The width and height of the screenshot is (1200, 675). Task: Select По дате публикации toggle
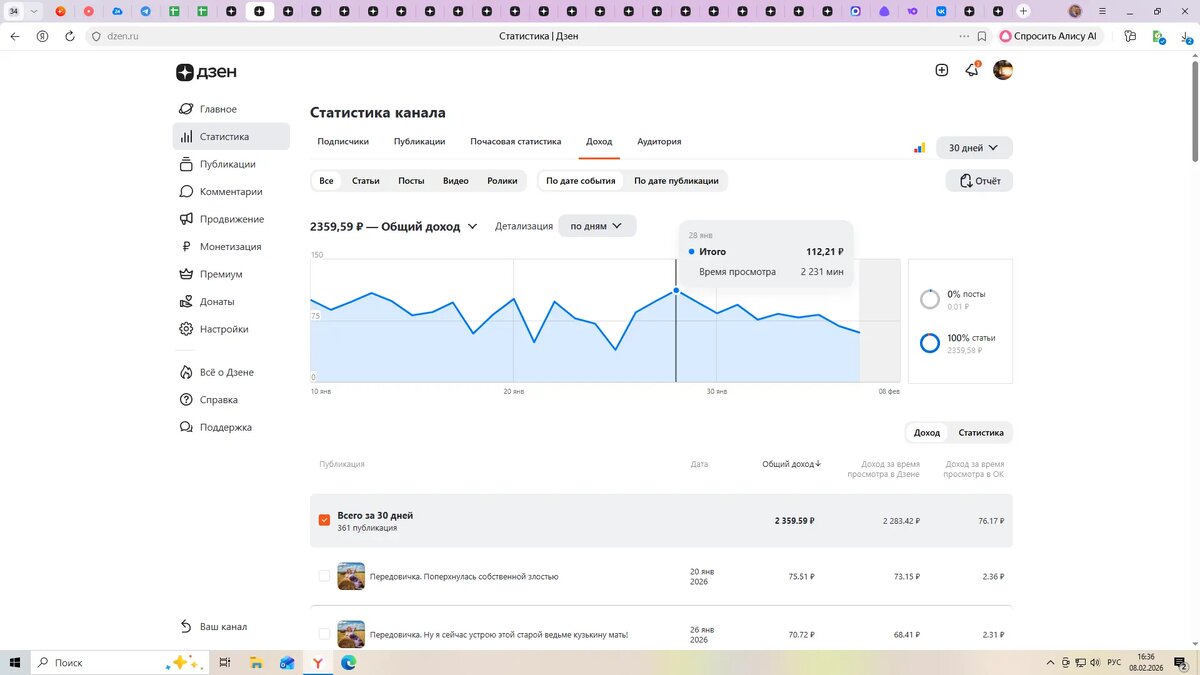tap(676, 181)
